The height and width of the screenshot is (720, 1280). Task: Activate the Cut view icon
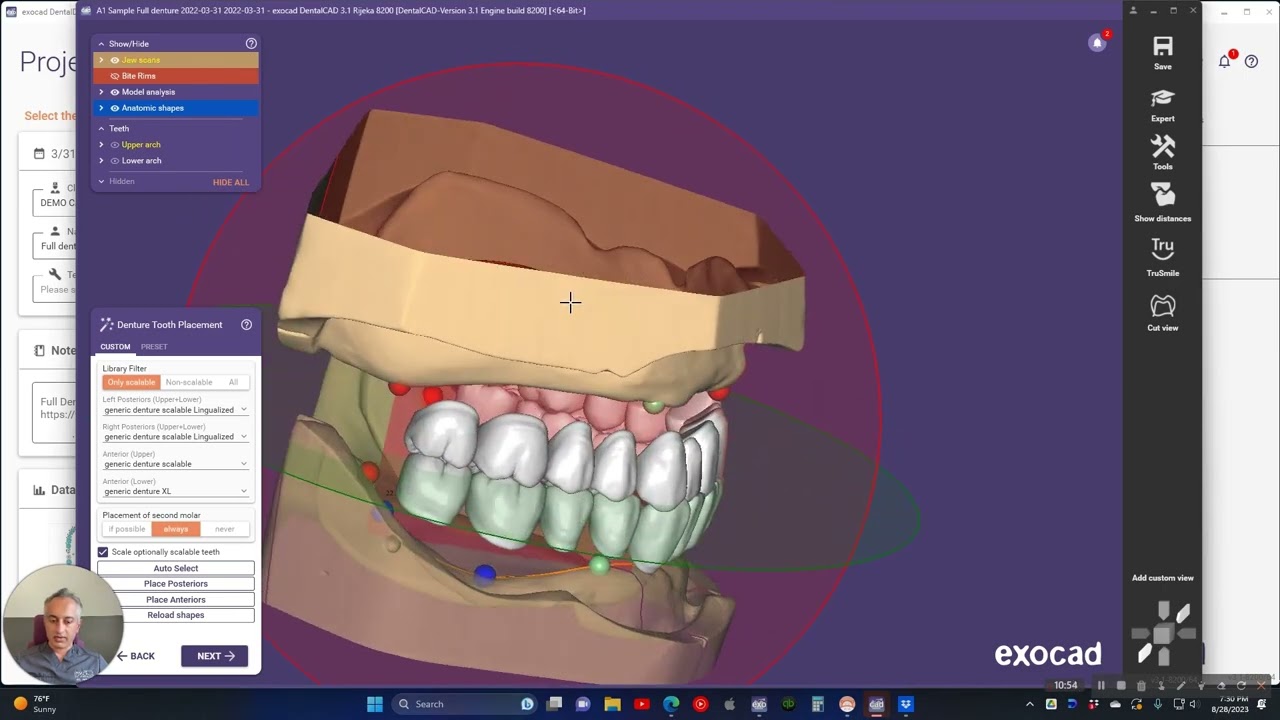(1162, 306)
